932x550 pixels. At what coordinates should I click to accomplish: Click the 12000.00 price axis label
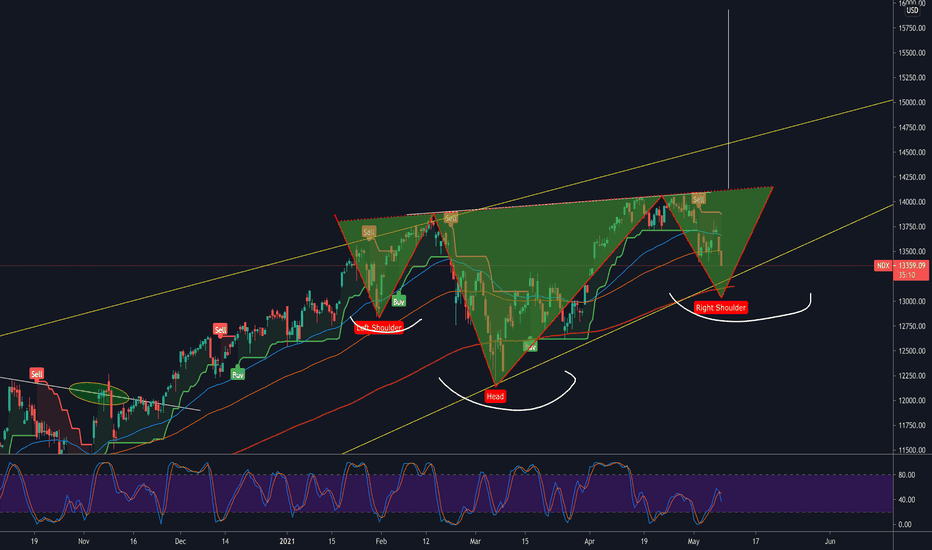pos(912,401)
